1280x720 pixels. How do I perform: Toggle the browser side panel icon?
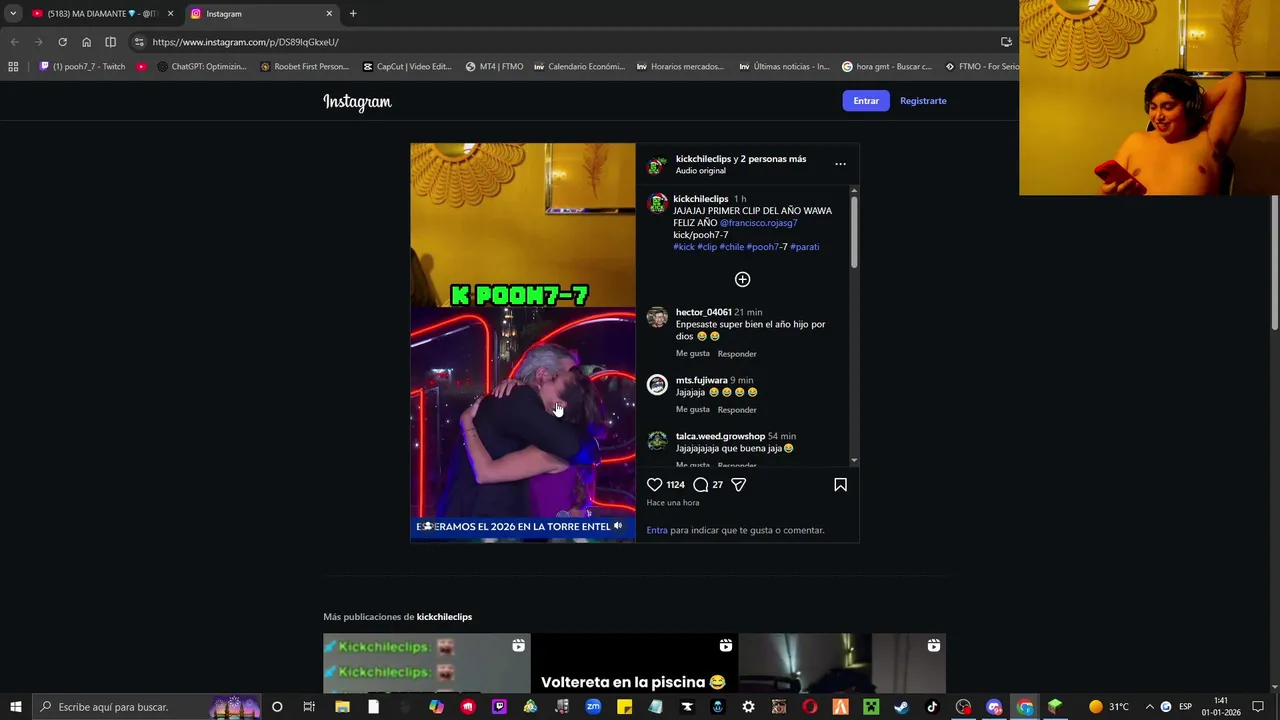[110, 42]
